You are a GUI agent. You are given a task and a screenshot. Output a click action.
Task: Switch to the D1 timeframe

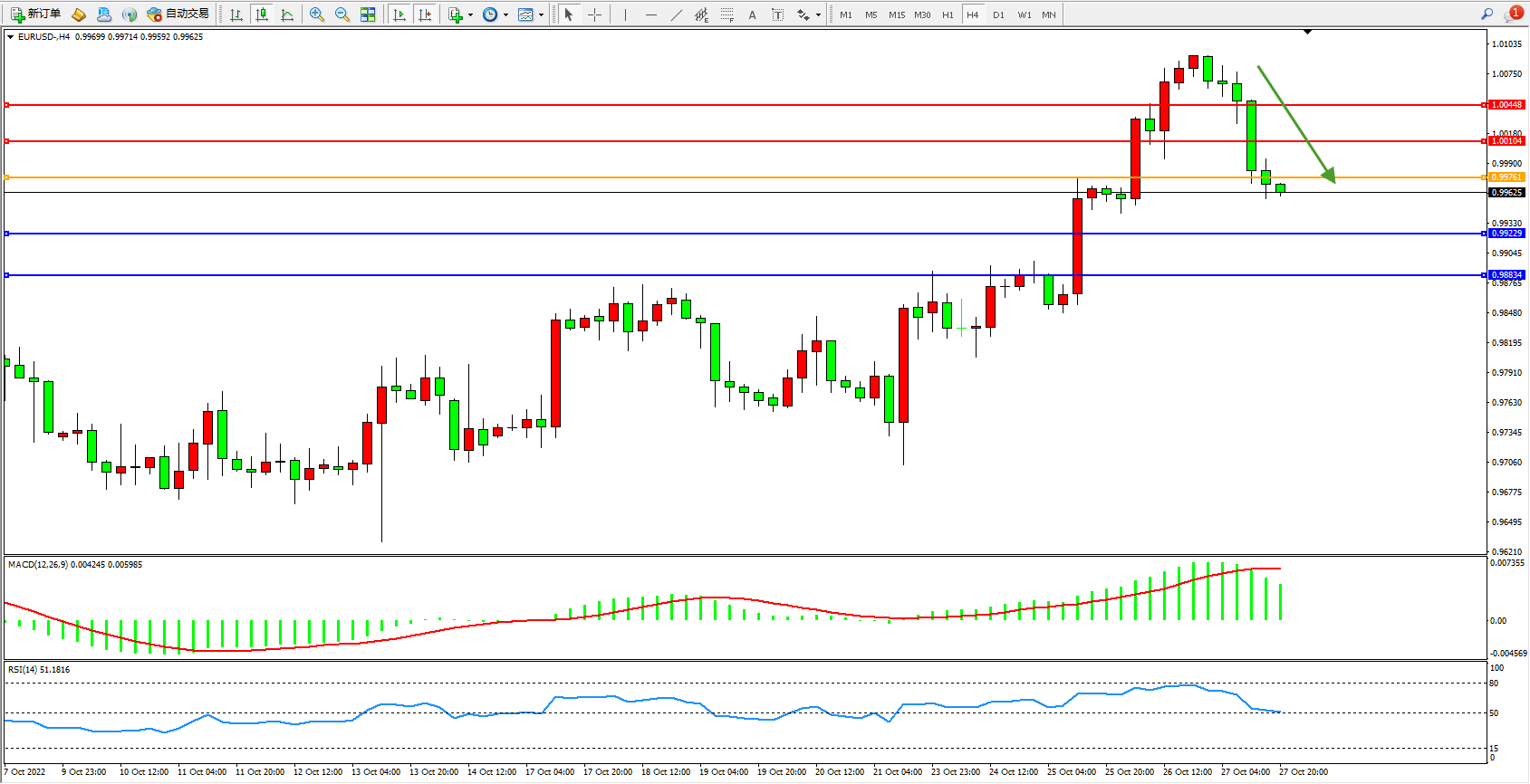tap(998, 14)
